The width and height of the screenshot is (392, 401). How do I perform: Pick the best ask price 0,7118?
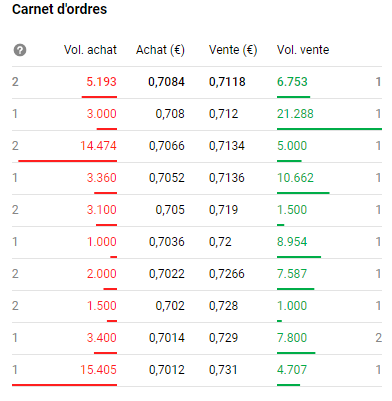(x=227, y=82)
